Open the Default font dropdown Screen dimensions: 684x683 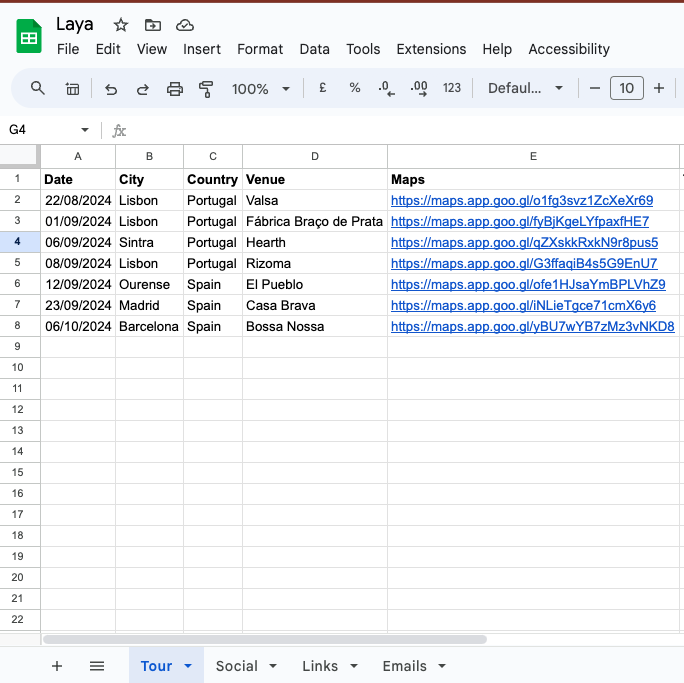[525, 89]
